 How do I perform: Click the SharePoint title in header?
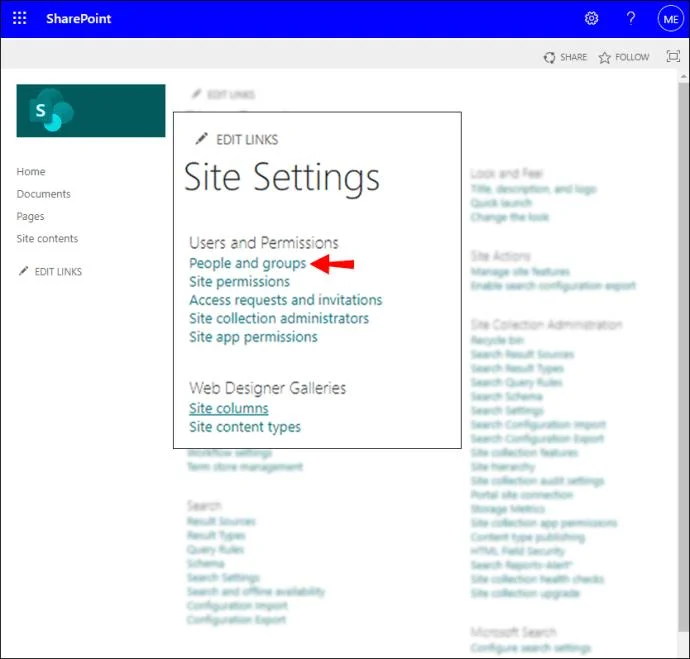pyautogui.click(x=79, y=18)
